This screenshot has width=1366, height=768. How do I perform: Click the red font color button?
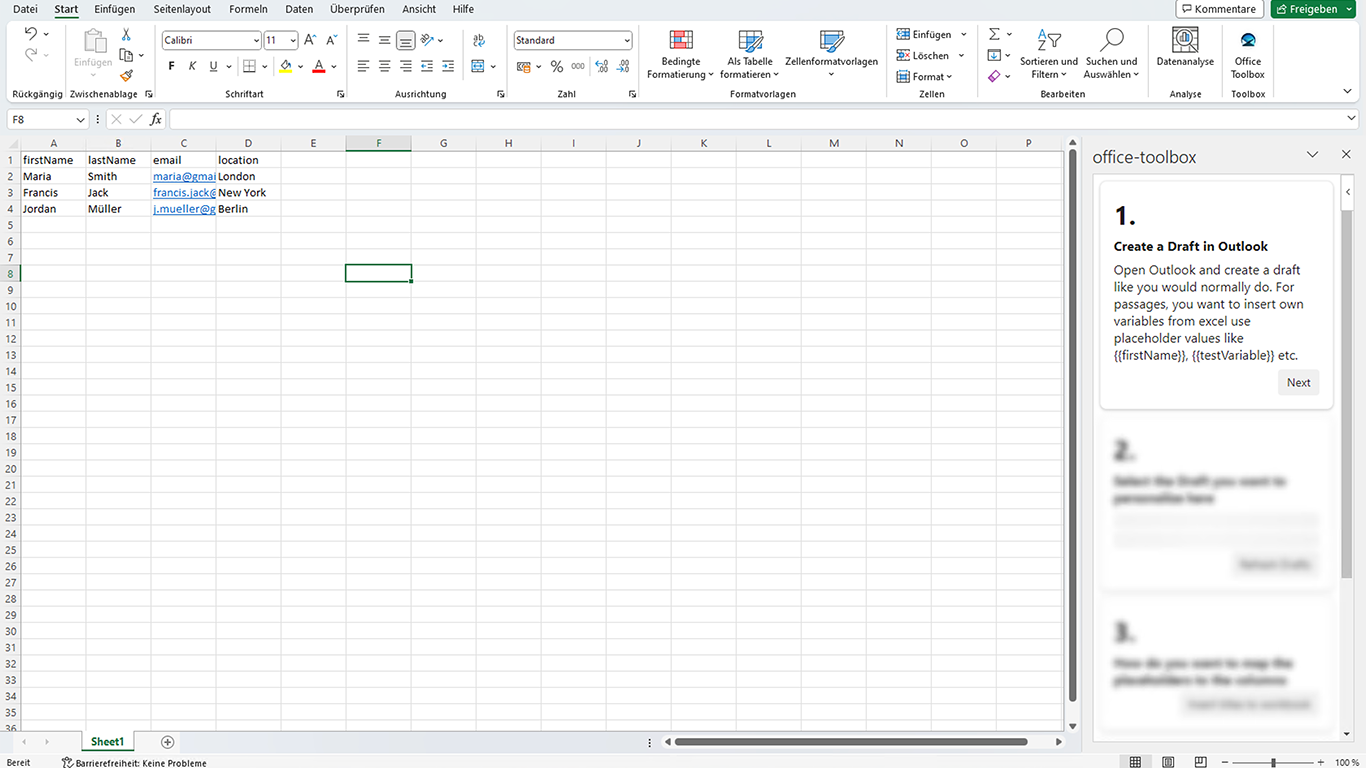[x=319, y=66]
